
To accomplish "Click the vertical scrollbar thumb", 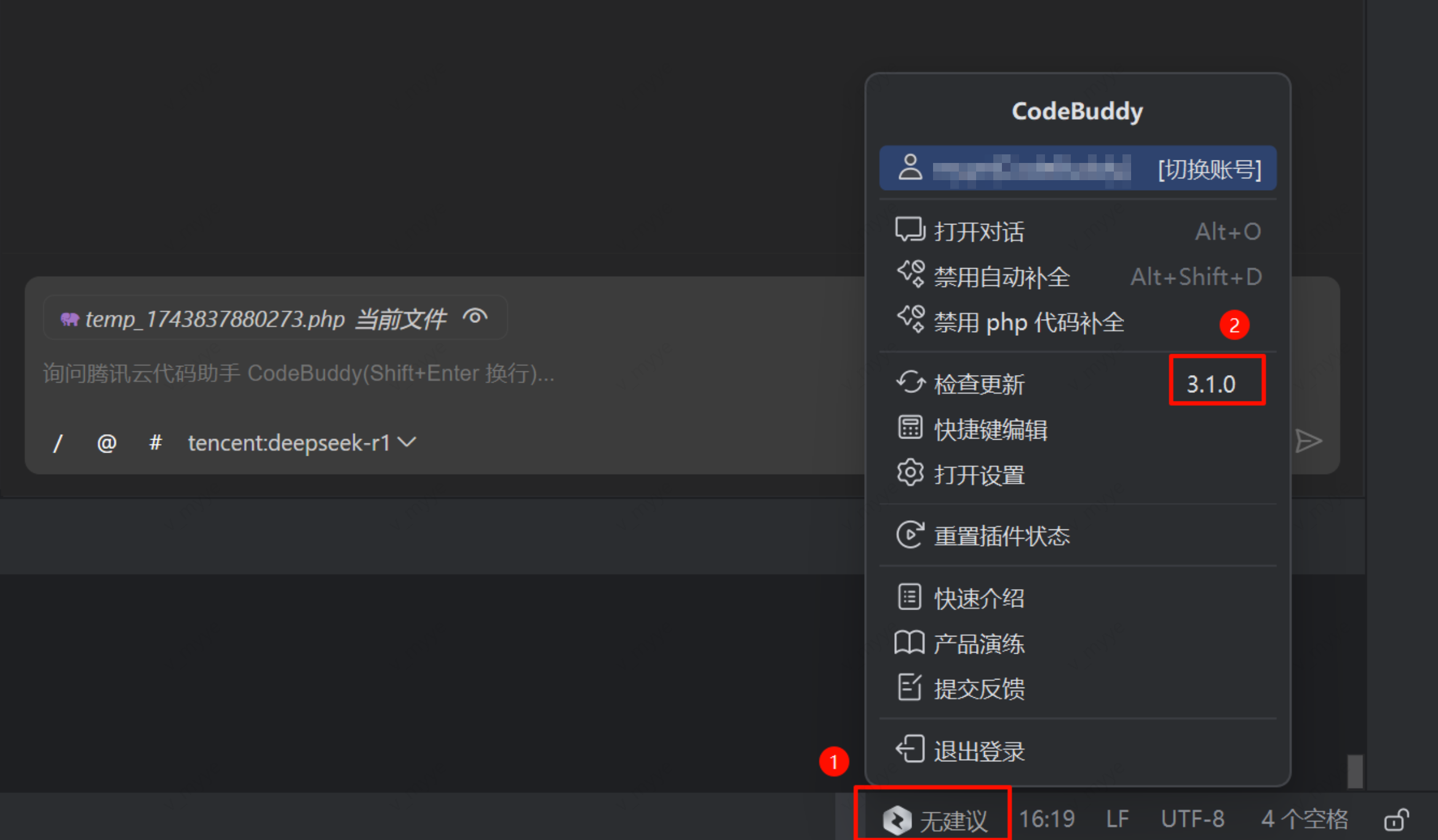I will tap(1355, 771).
